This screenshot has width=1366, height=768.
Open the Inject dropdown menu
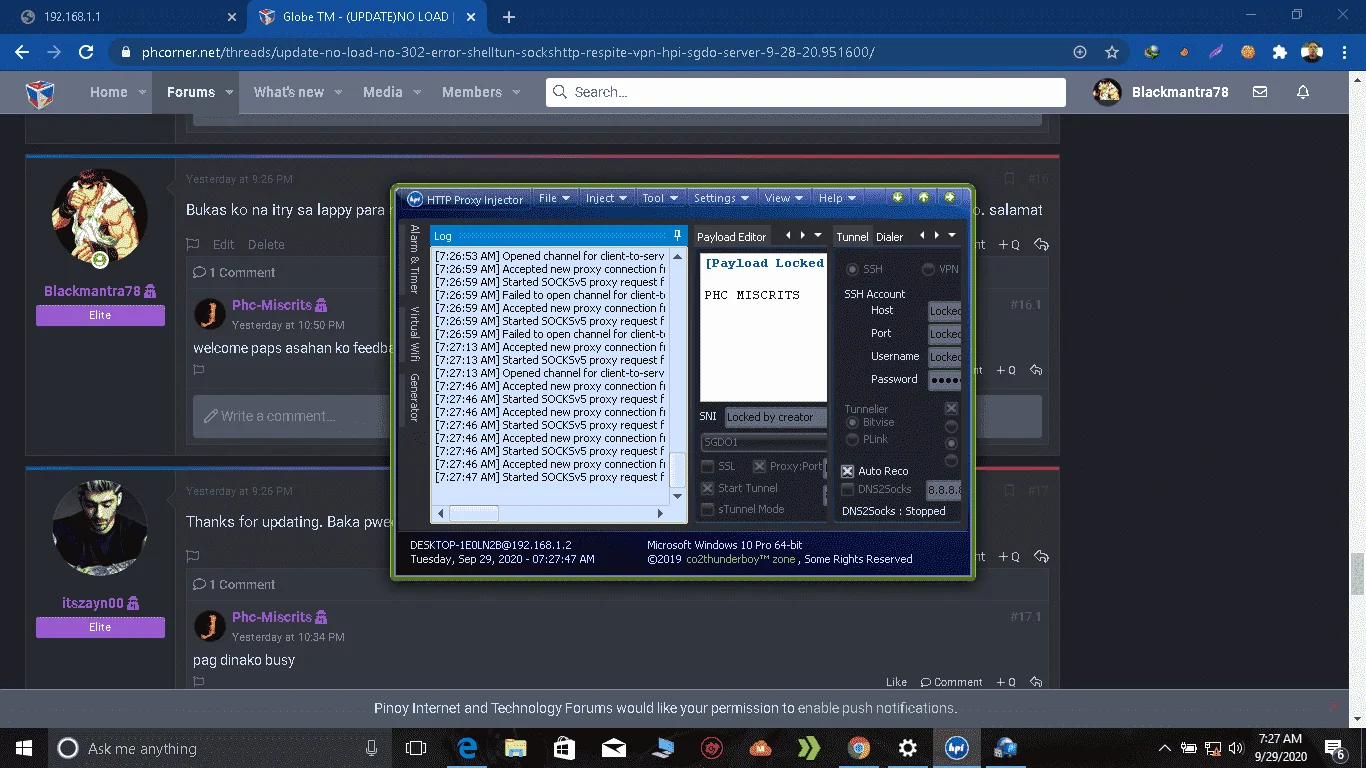click(x=606, y=198)
